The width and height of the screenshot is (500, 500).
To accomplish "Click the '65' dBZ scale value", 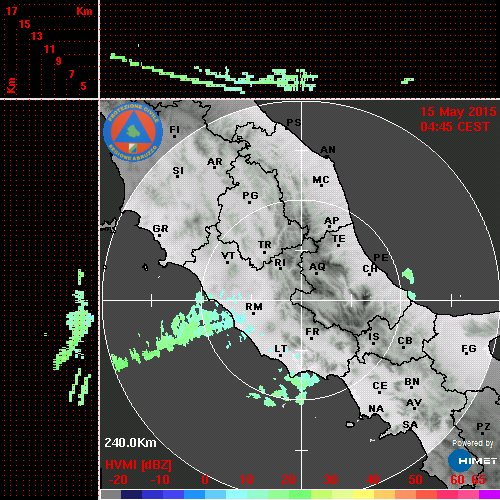I will click(x=478, y=480).
